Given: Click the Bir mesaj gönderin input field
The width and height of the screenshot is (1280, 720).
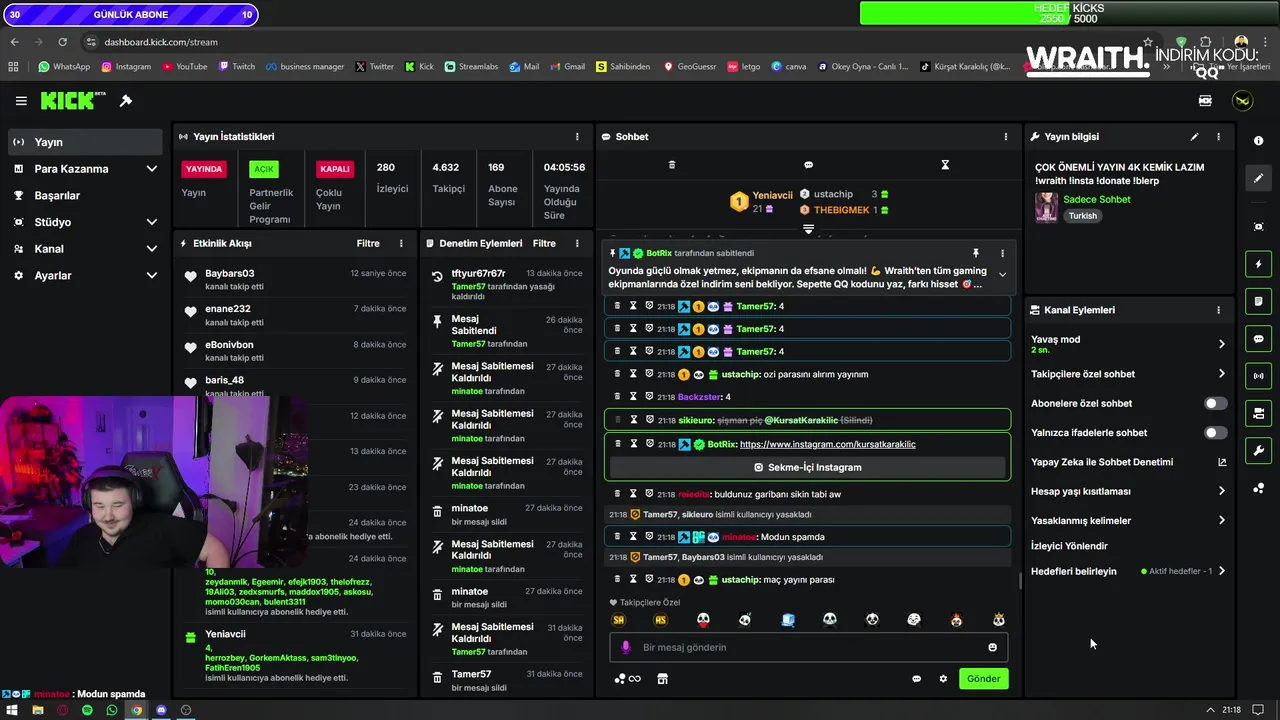Looking at the screenshot, I should coord(808,647).
